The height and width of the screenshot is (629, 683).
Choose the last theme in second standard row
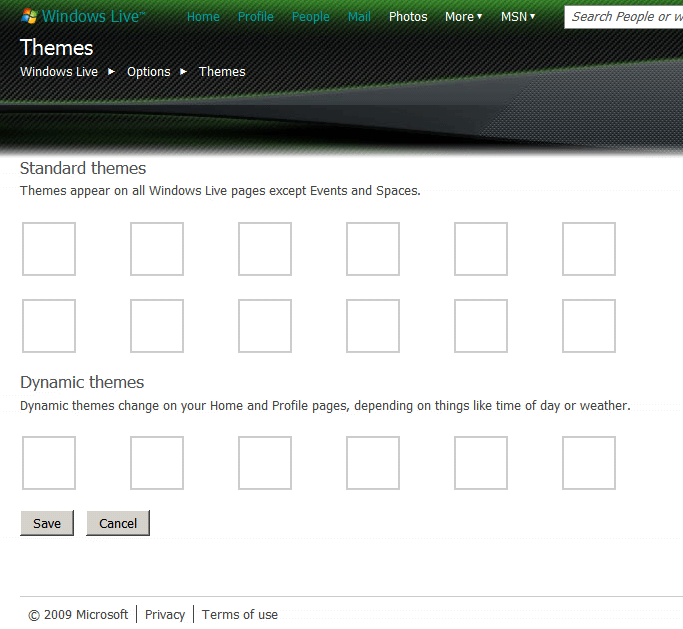[x=589, y=326]
